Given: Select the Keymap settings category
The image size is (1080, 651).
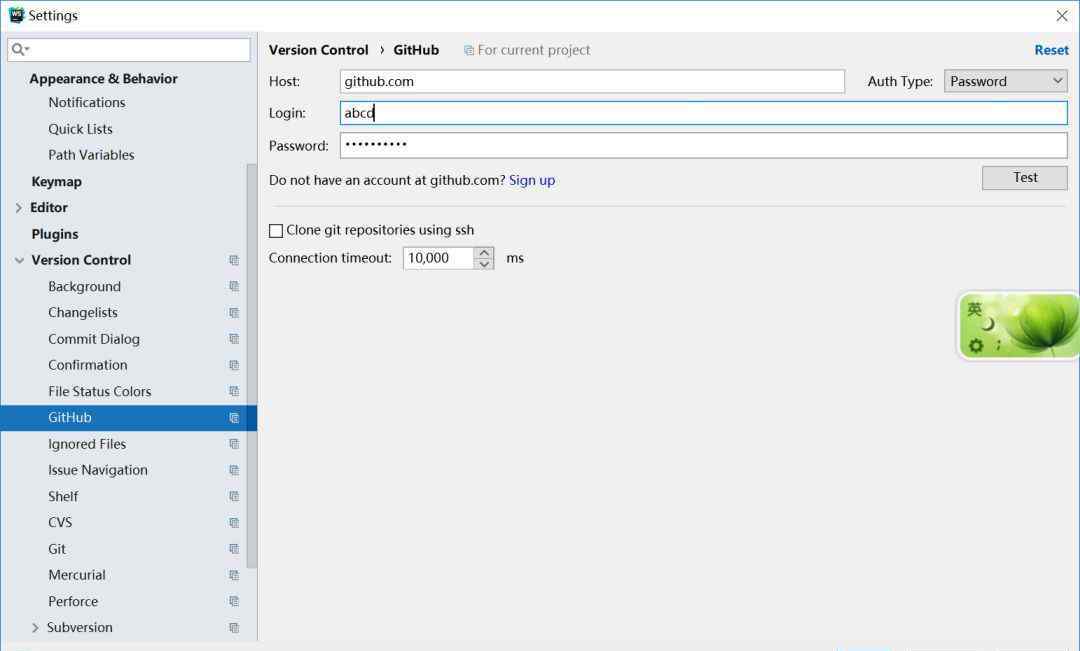Looking at the screenshot, I should (56, 182).
